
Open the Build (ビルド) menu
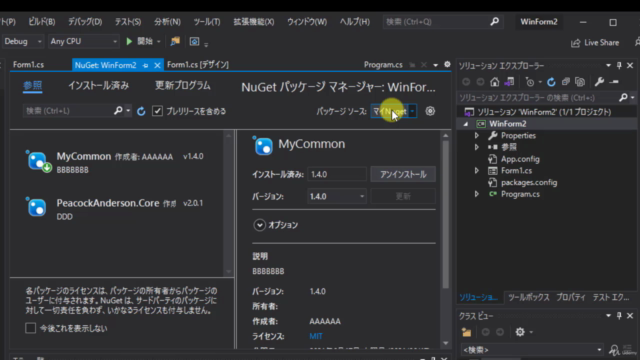pyautogui.click(x=41, y=22)
